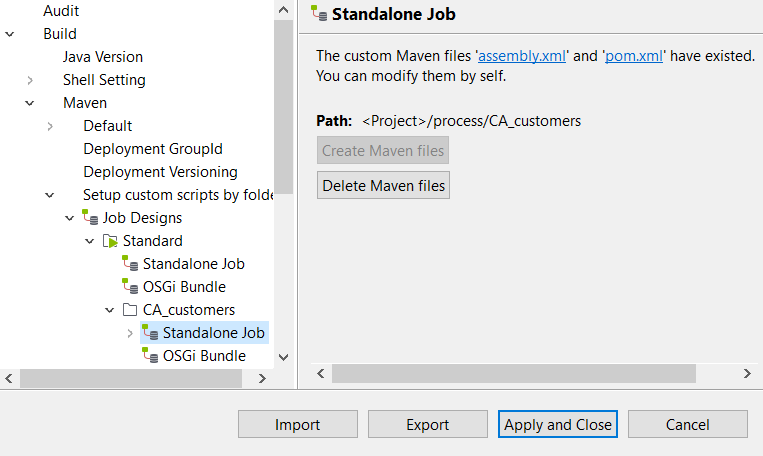
Task: Click the selected Standalone Job icon under CA_customers
Action: 151,332
